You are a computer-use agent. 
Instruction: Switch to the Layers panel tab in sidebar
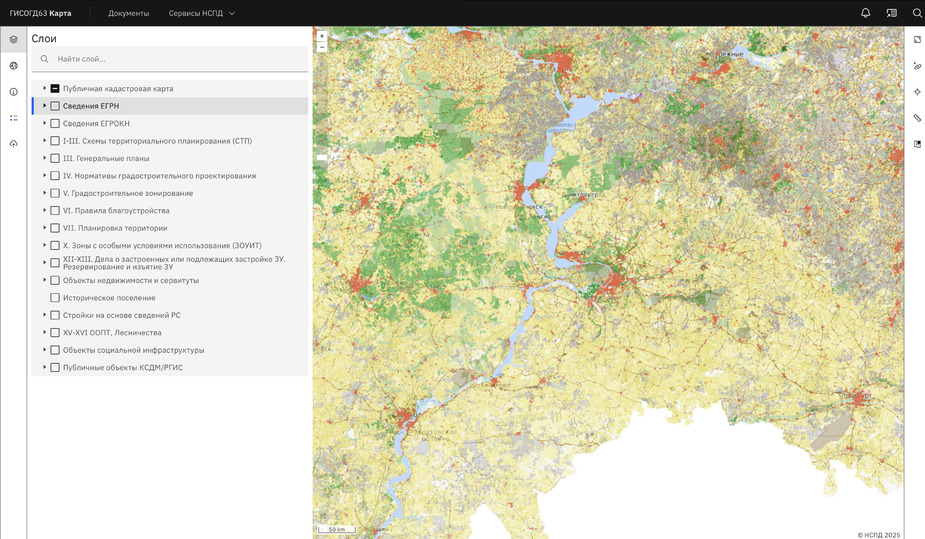point(14,40)
